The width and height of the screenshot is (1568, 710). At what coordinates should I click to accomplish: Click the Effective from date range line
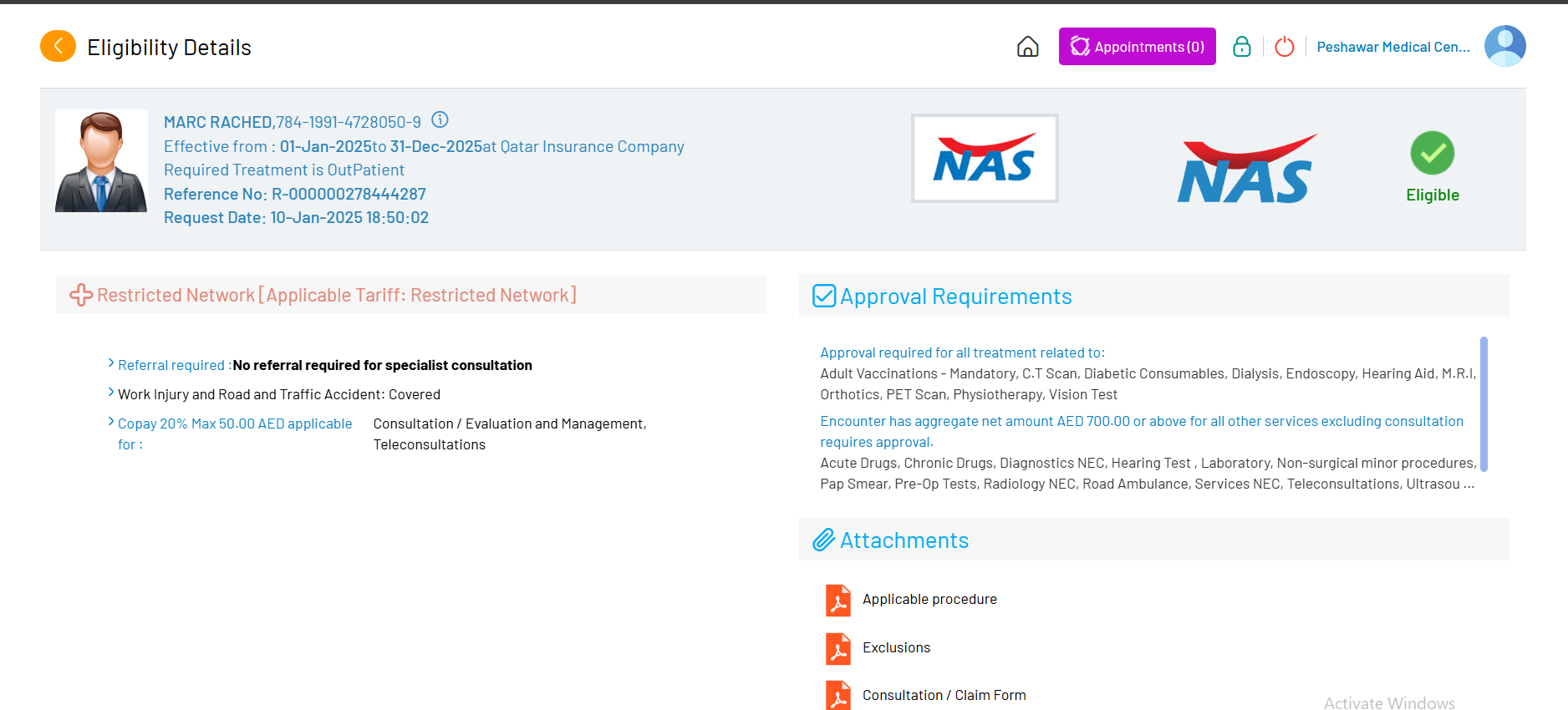point(424,147)
